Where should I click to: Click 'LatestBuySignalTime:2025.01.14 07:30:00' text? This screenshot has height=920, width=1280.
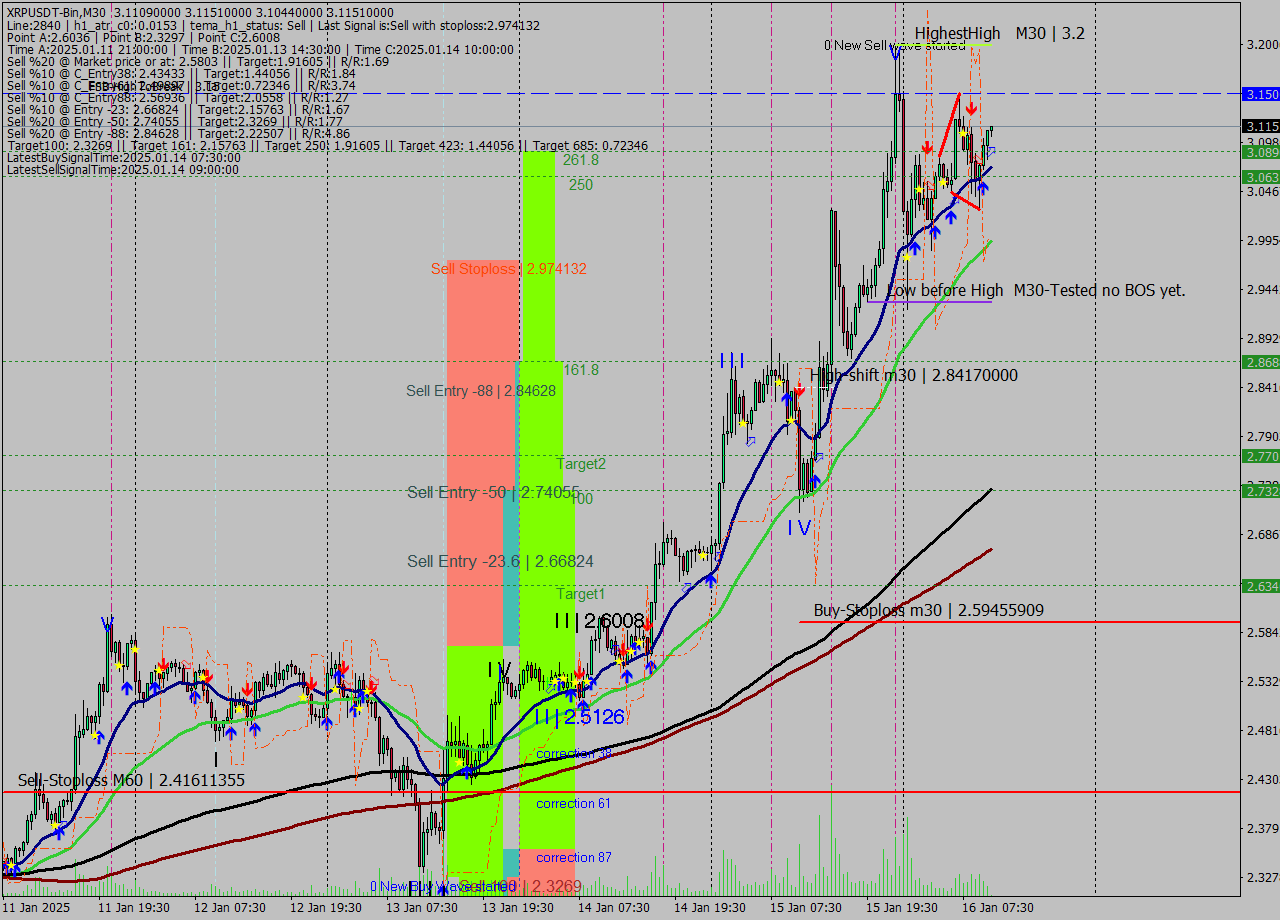(123, 158)
